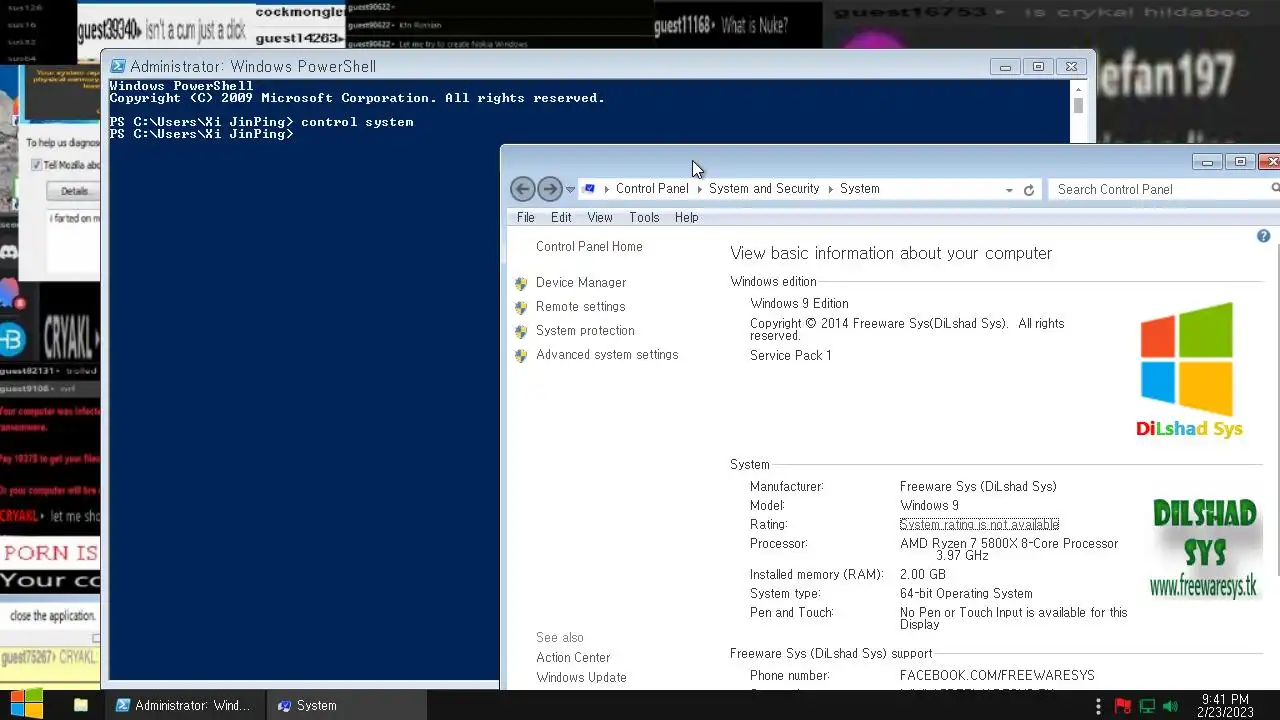Viewport: 1280px width, 720px height.
Task: Open the Tools menu
Action: point(644,217)
